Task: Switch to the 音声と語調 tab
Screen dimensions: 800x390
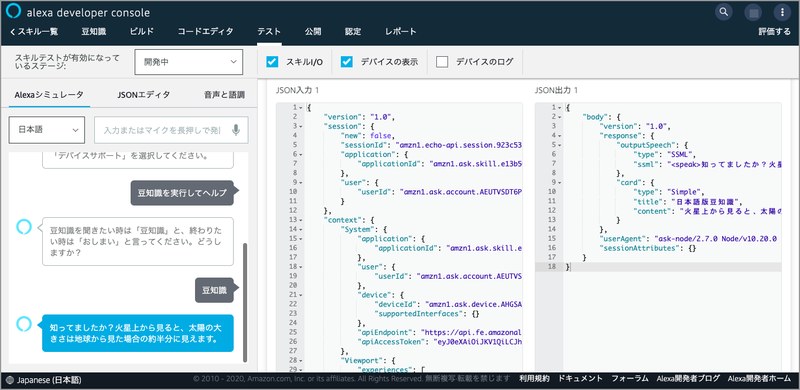Action: point(224,94)
